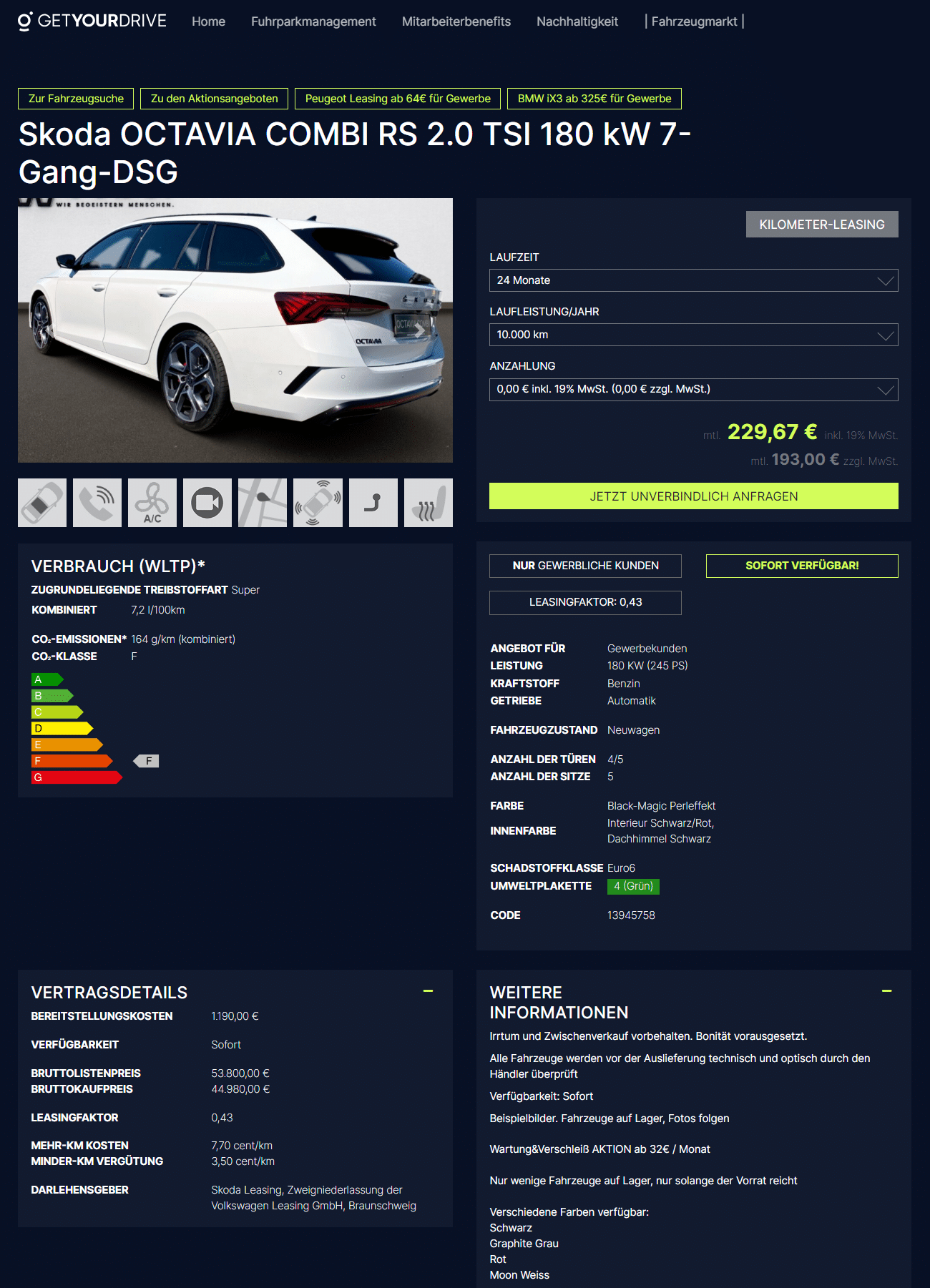Click the Bruttokaufpreis 44.980,00 € value
Viewport: 930px width, 1288px height.
tap(240, 1089)
